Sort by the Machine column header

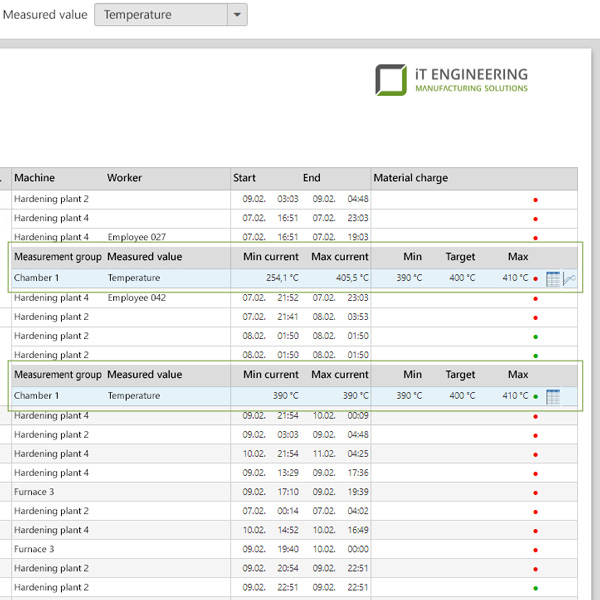pyautogui.click(x=35, y=178)
